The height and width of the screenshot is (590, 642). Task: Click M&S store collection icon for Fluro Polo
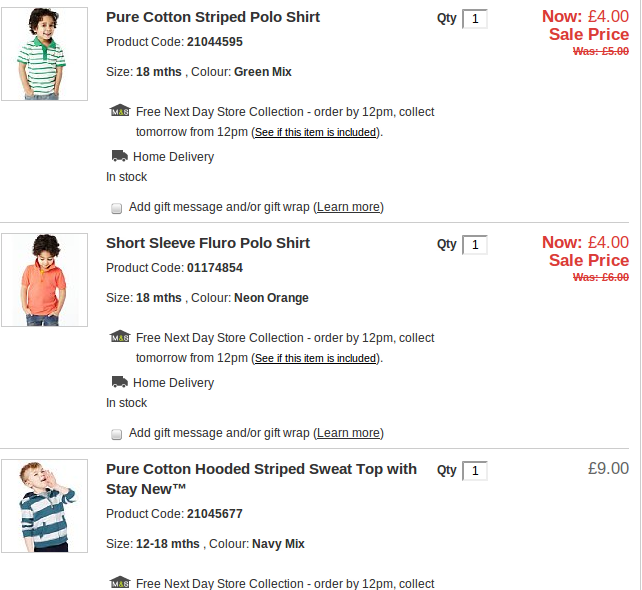pos(119,337)
